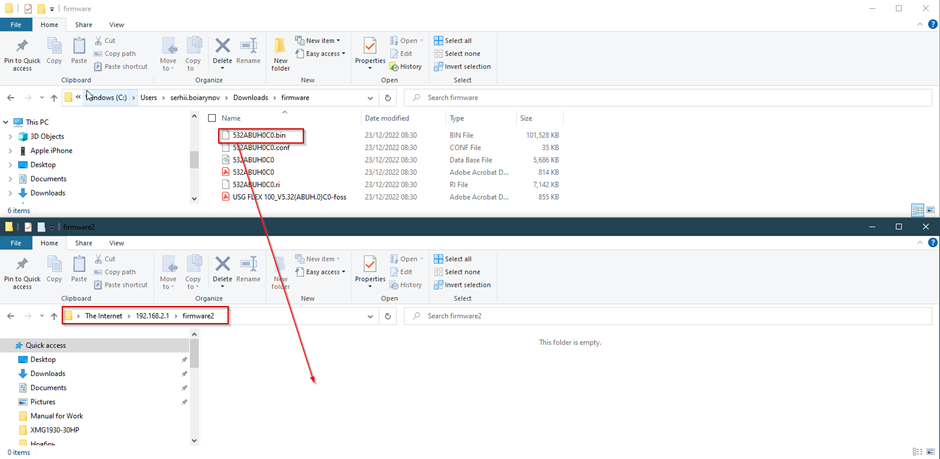Open Easy access dropdown in top firmware window
The width and height of the screenshot is (940, 459).
326,53
